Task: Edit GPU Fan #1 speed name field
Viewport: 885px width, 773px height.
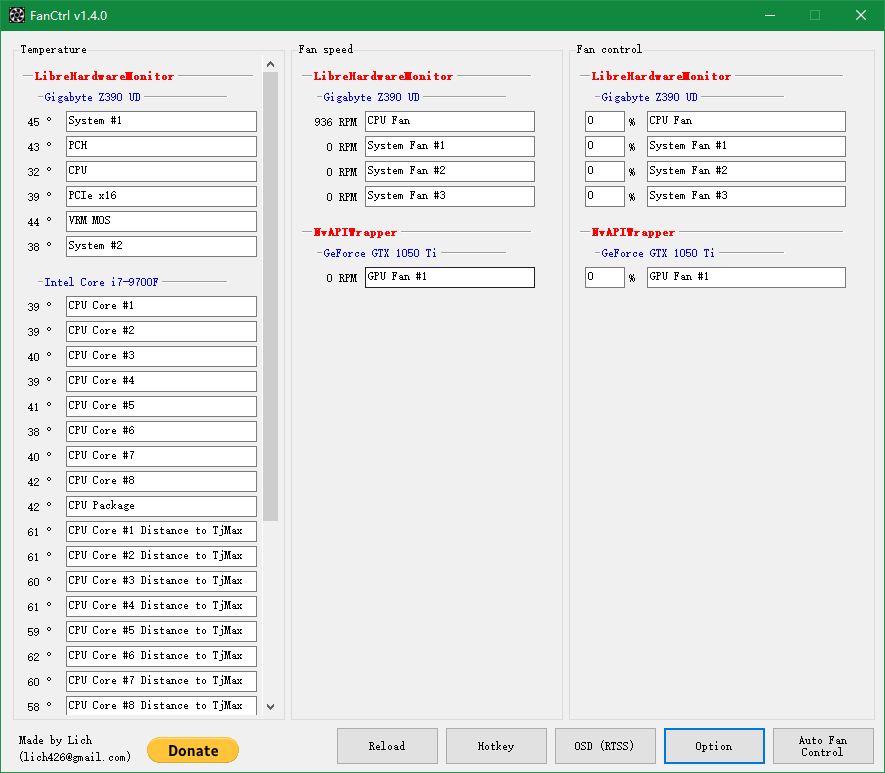Action: [x=450, y=277]
